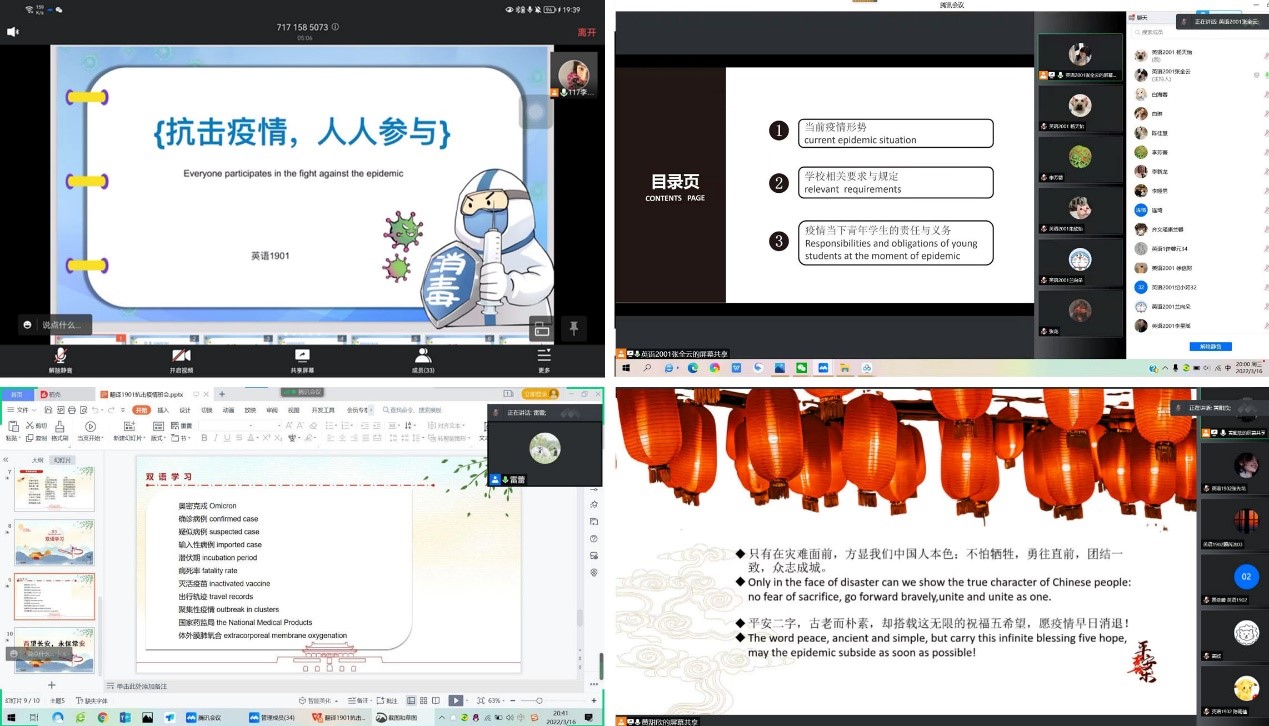The width and height of the screenshot is (1269, 726).
Task: Start slideshow with the 当页开始 play icon
Action: point(88,428)
